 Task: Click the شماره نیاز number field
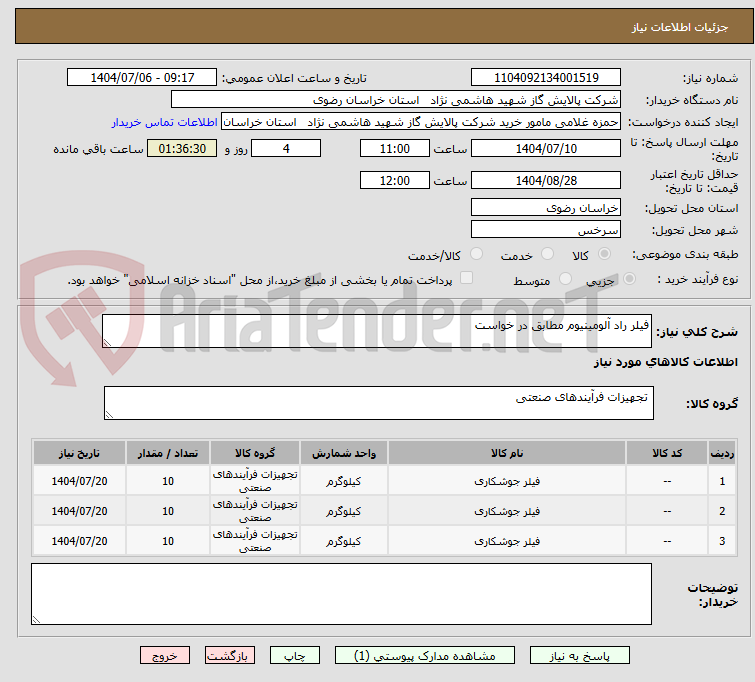(545, 78)
